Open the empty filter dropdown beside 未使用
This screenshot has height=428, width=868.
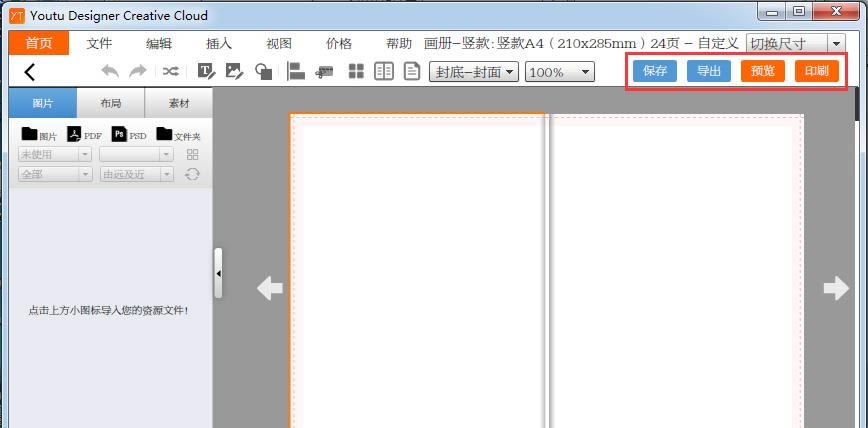136,154
